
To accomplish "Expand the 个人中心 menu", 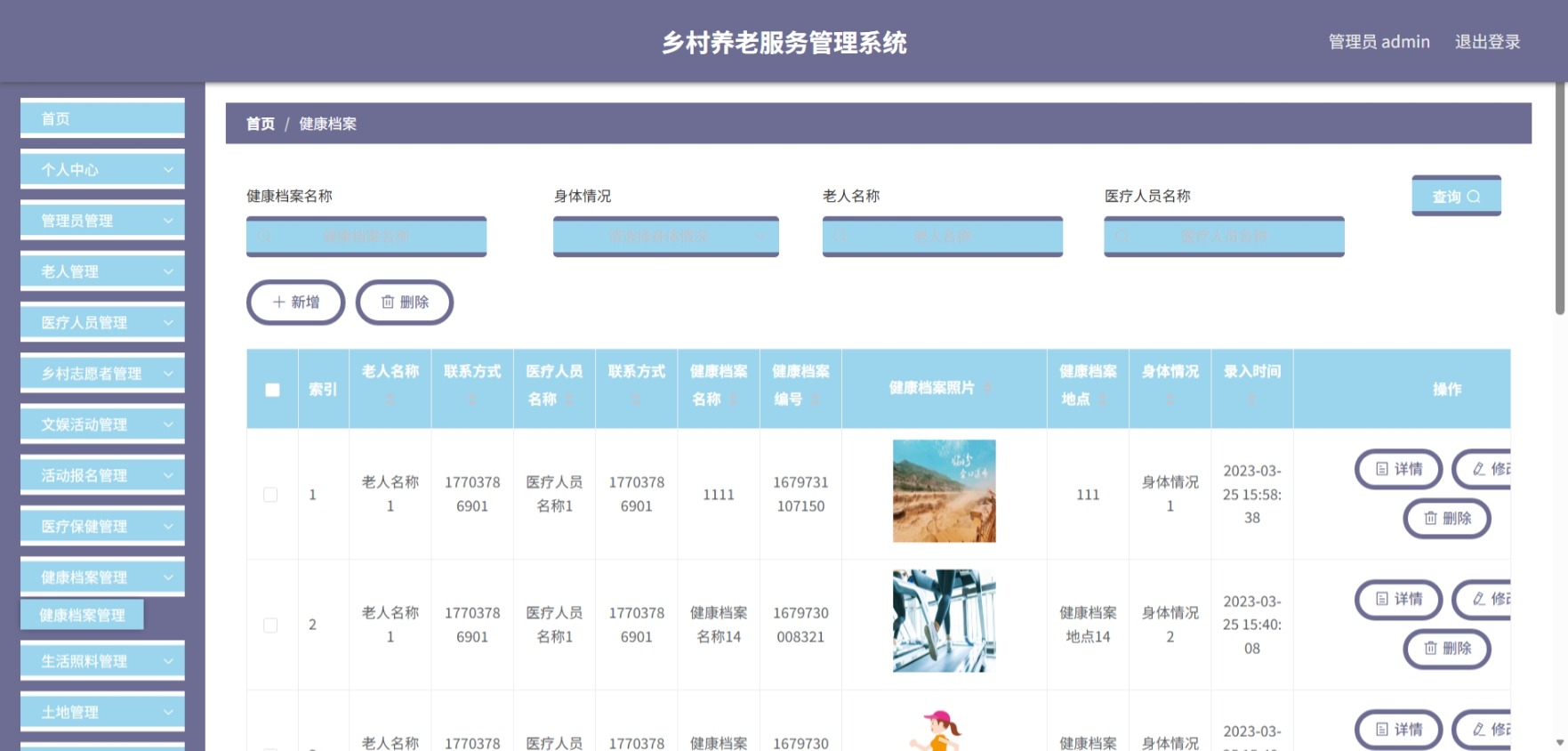I will [102, 169].
